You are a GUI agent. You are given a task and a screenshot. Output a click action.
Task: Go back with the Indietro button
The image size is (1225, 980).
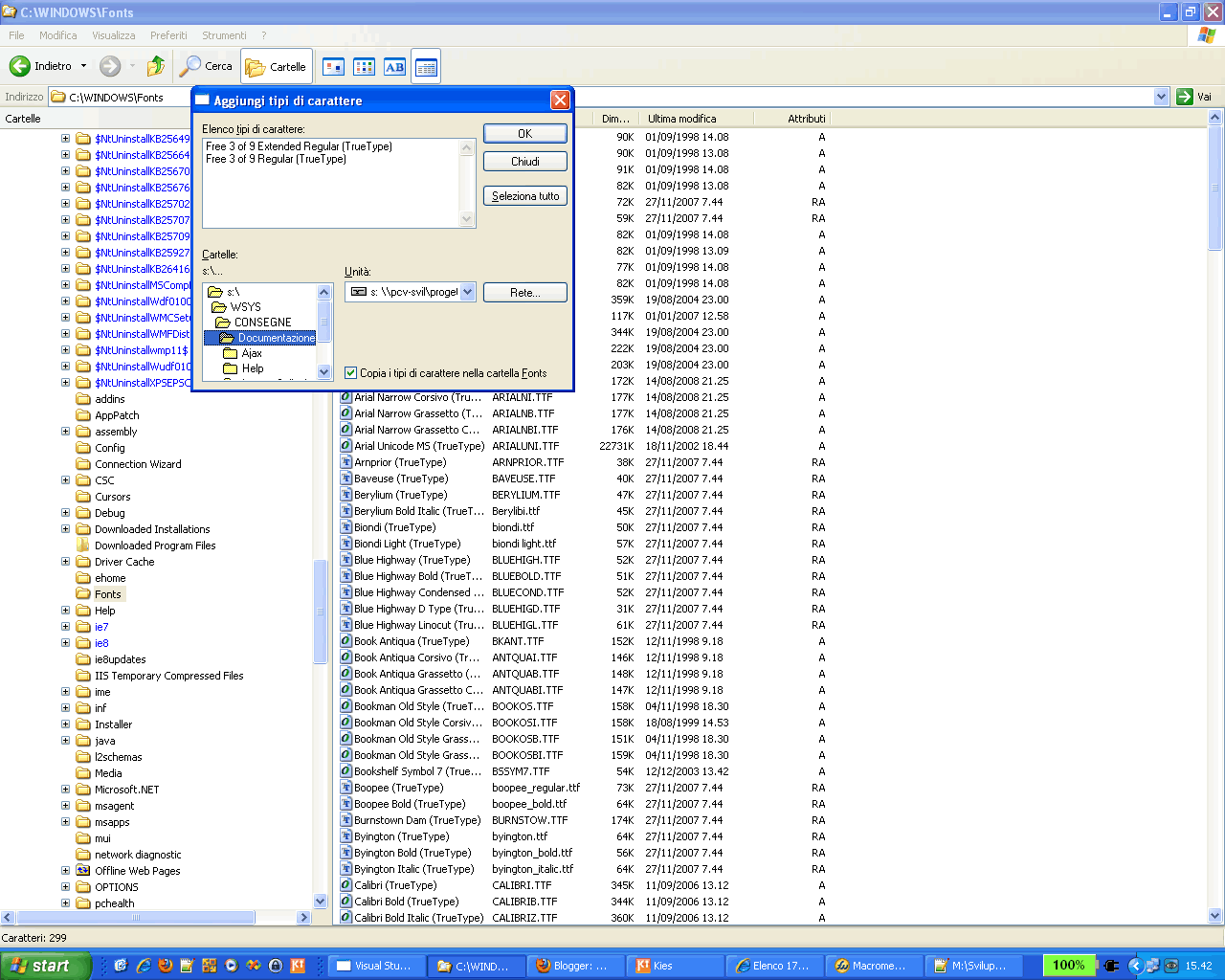(x=40, y=66)
